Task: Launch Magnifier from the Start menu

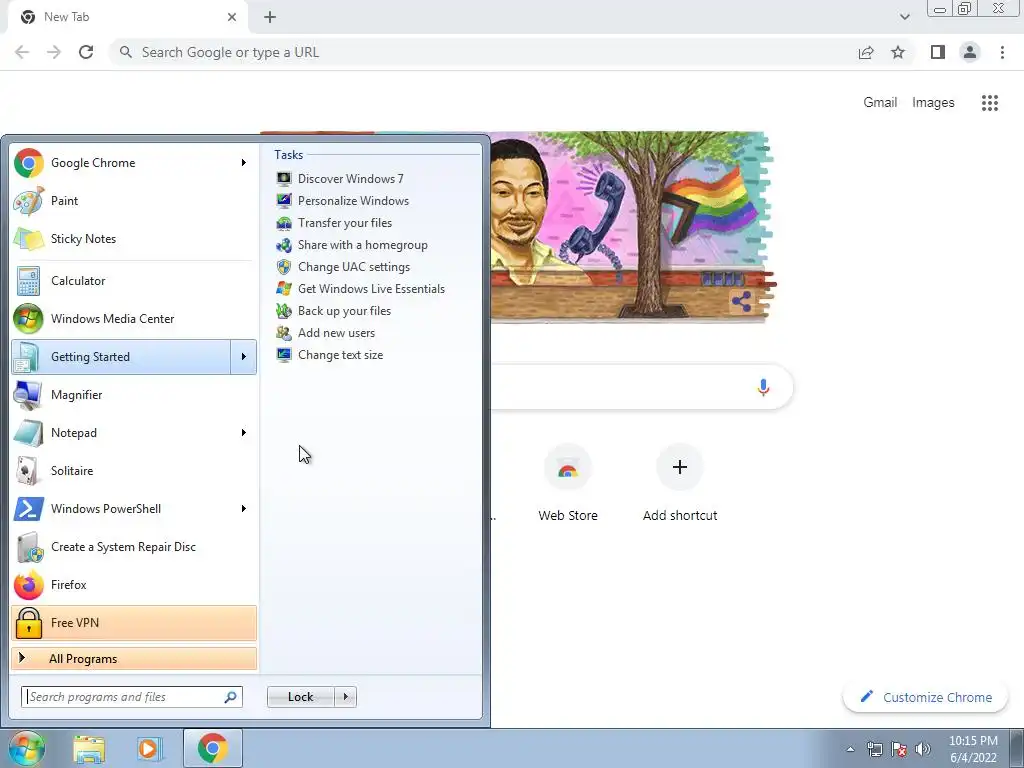Action: [x=134, y=394]
